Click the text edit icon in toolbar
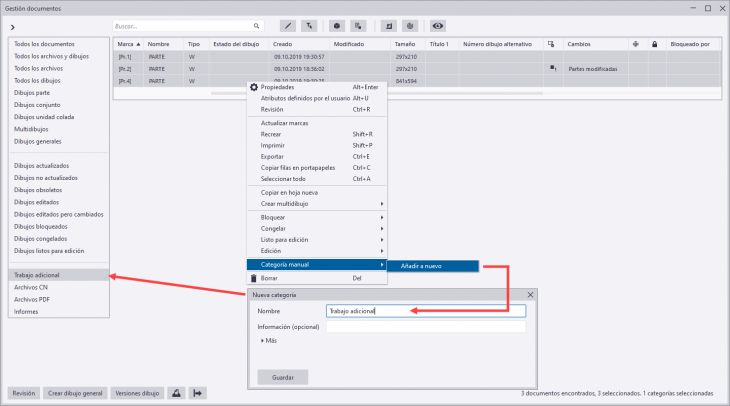 (309, 26)
